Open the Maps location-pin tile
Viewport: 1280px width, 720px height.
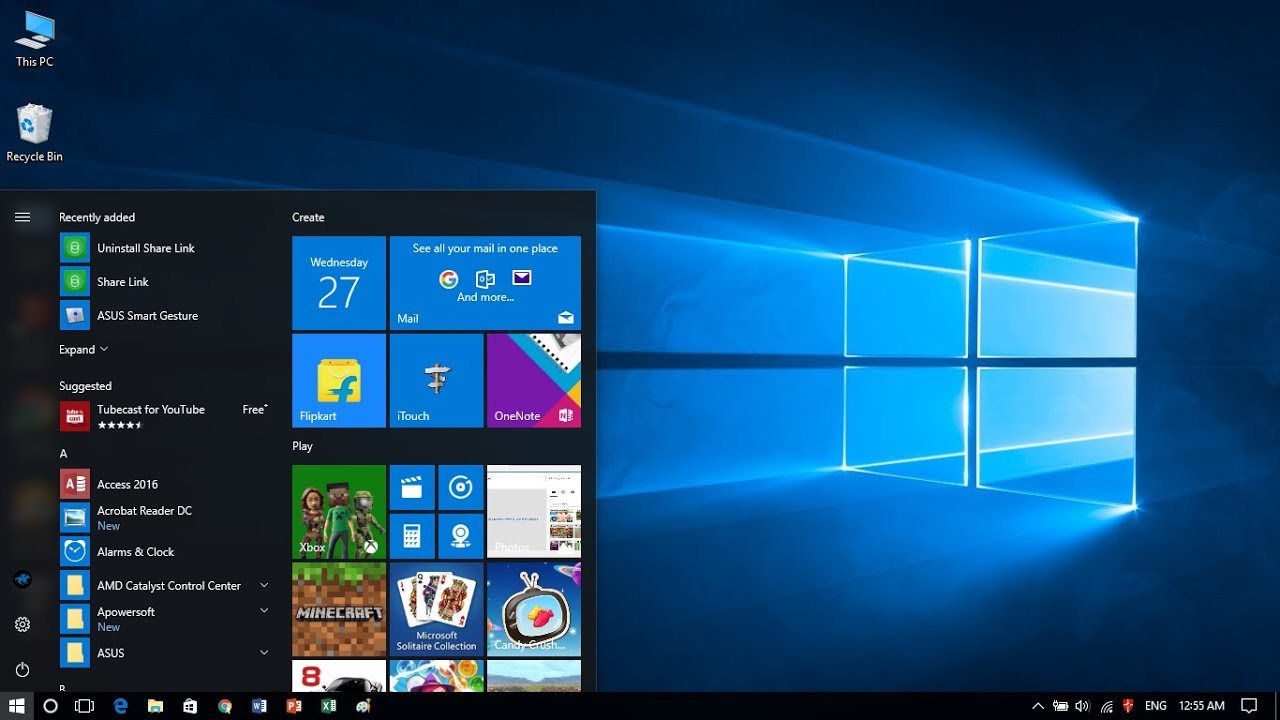click(461, 536)
